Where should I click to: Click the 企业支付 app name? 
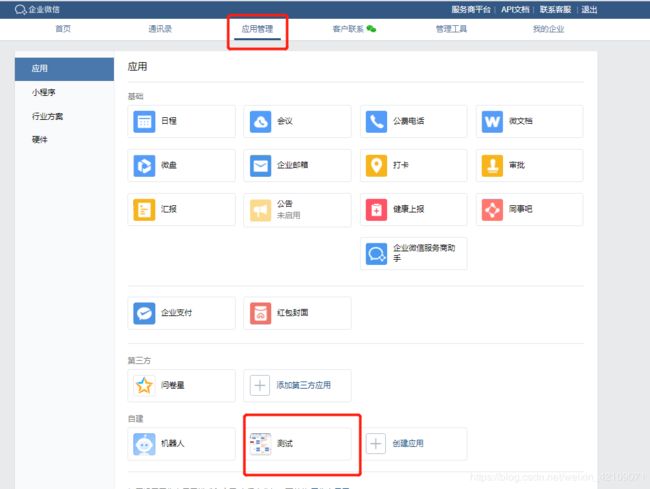tap(176, 312)
